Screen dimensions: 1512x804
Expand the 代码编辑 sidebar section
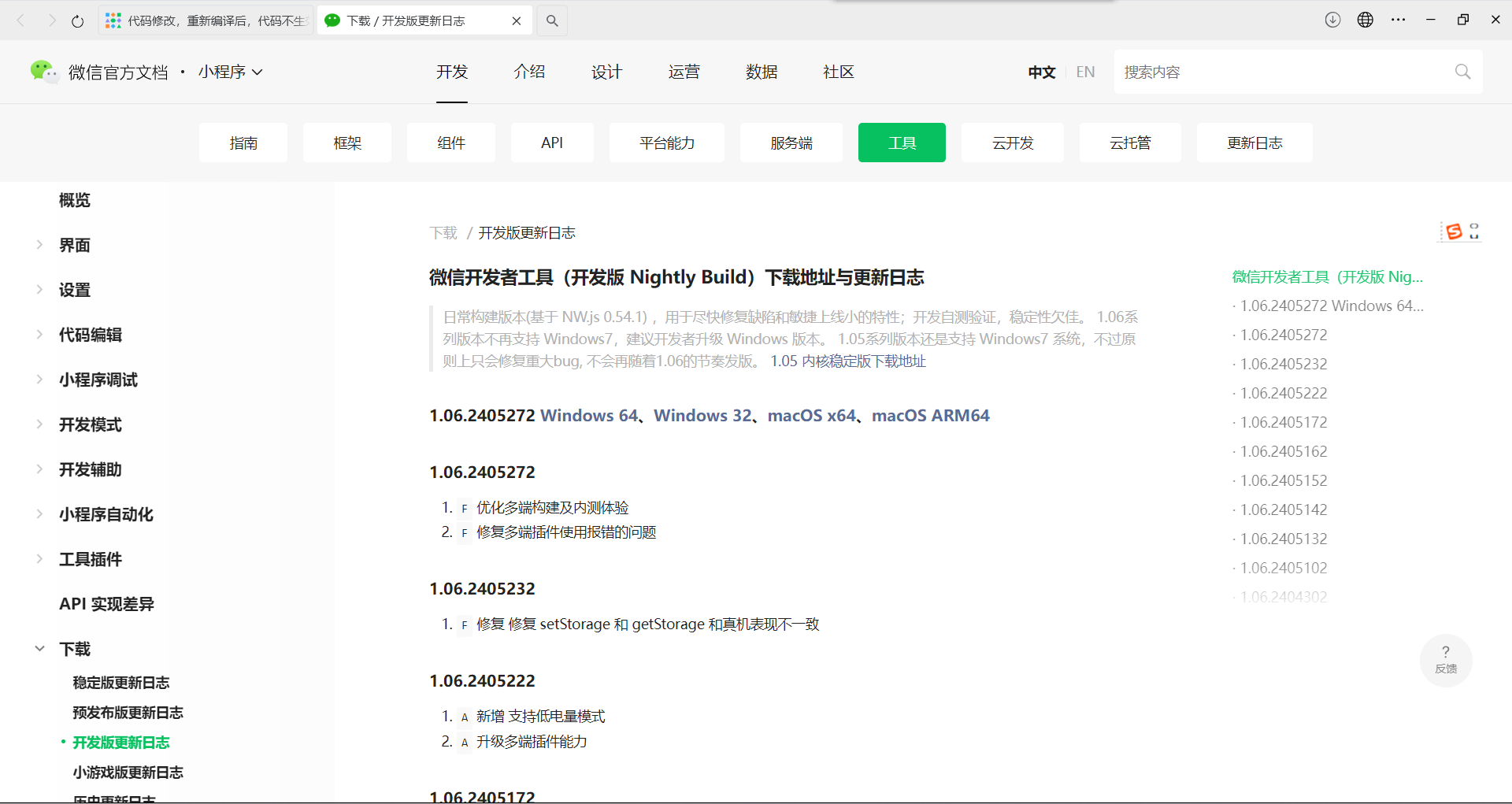(39, 335)
